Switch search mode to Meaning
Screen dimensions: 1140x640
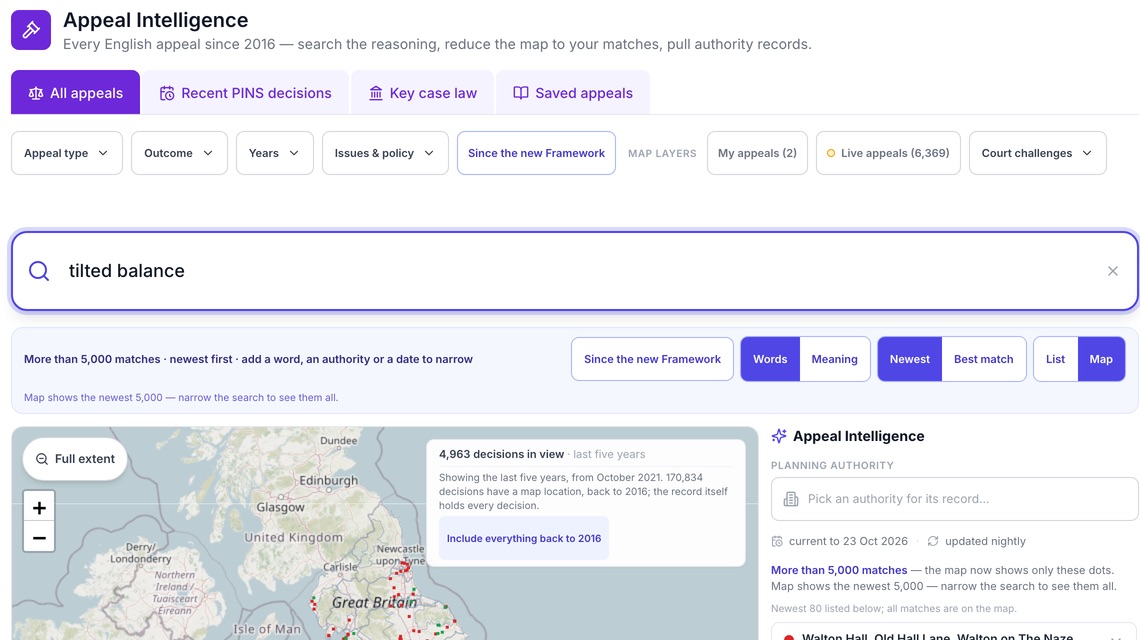pyautogui.click(x=835, y=359)
